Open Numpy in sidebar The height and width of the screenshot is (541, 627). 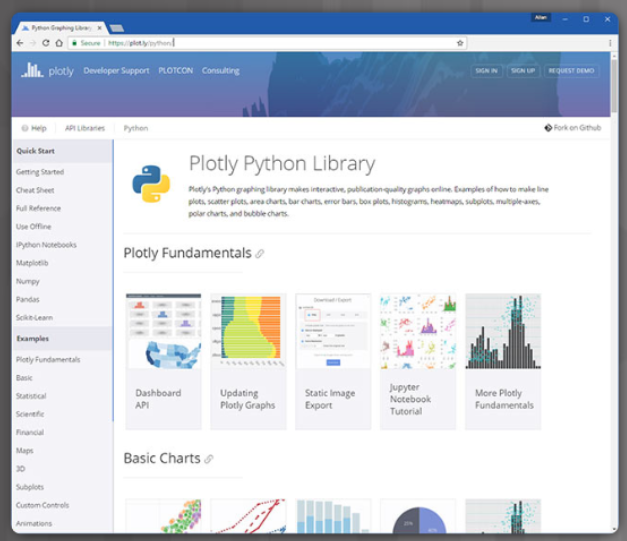(x=28, y=281)
